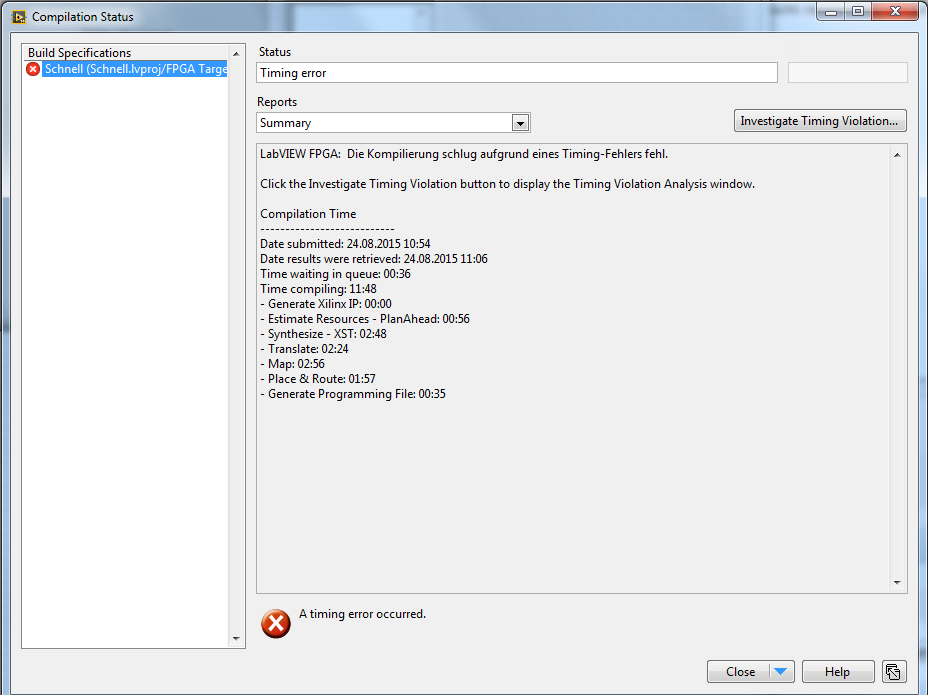Maximize the Compilation Status window
This screenshot has height=695, width=929.
pos(857,11)
